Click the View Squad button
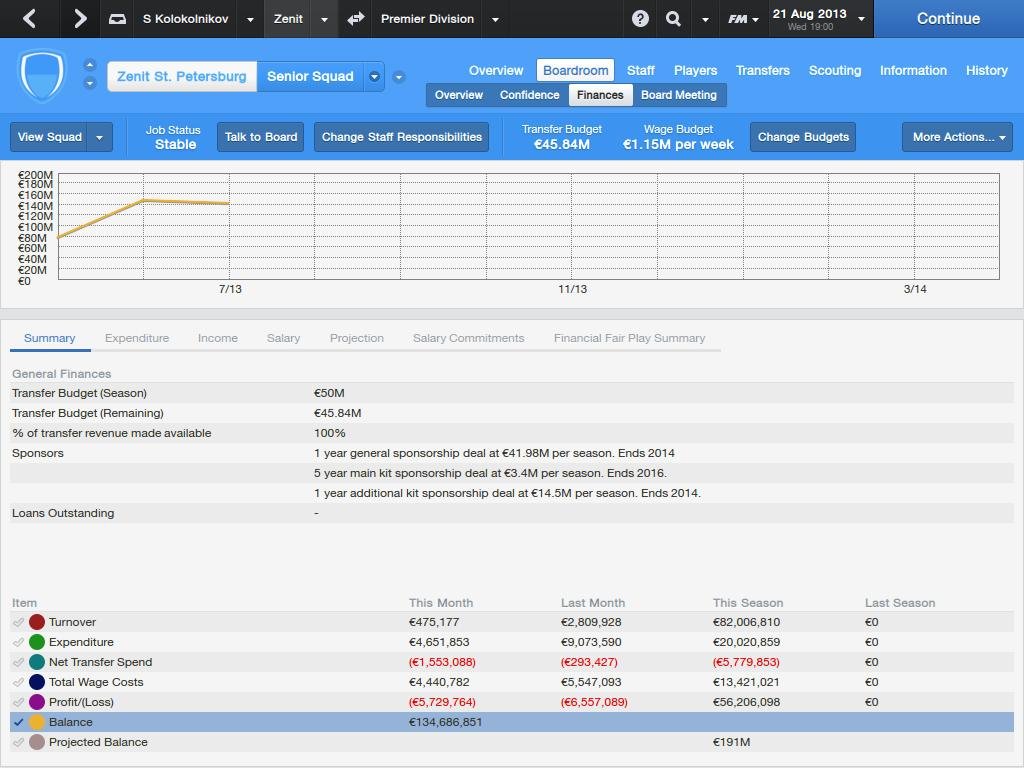 pos(50,137)
